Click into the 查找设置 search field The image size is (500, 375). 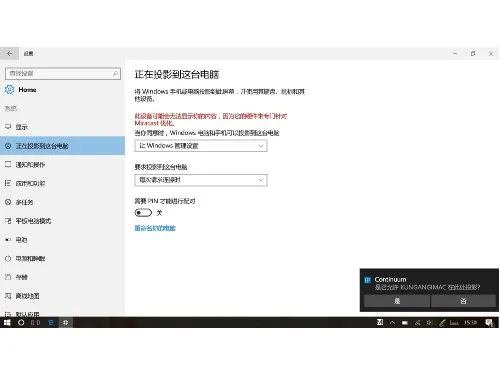click(63, 73)
